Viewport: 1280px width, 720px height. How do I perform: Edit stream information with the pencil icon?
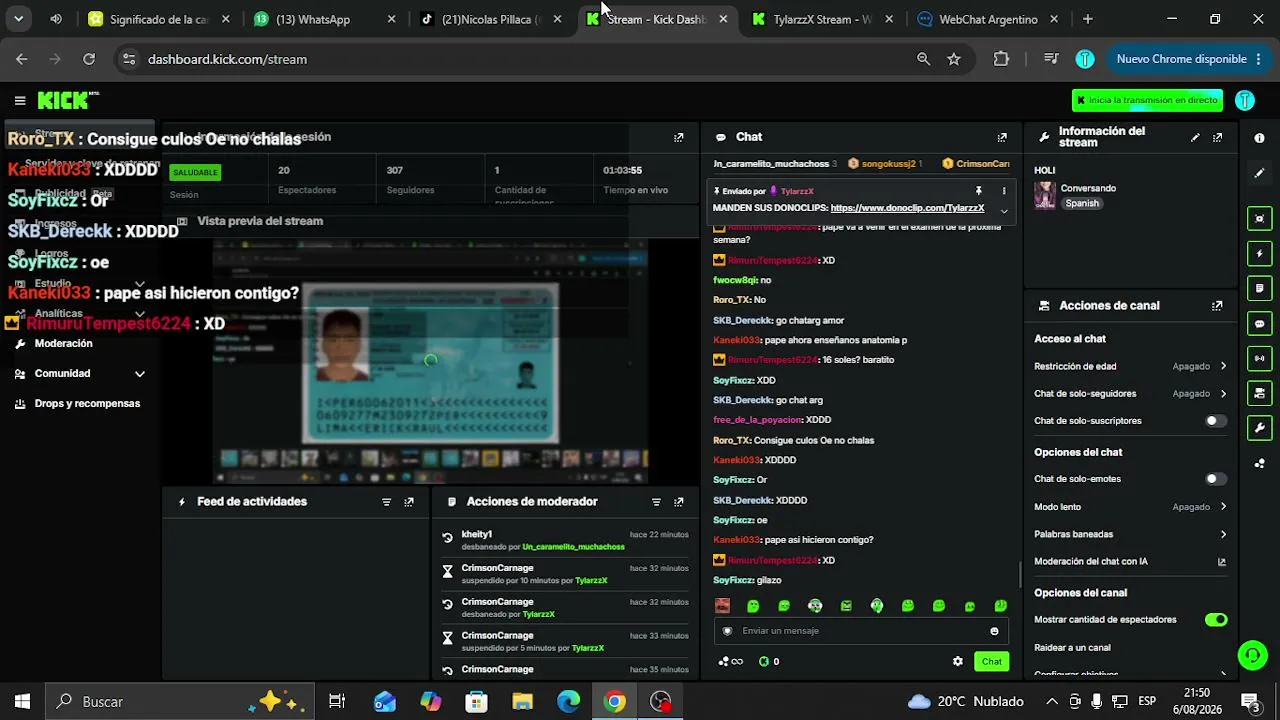(1195, 137)
